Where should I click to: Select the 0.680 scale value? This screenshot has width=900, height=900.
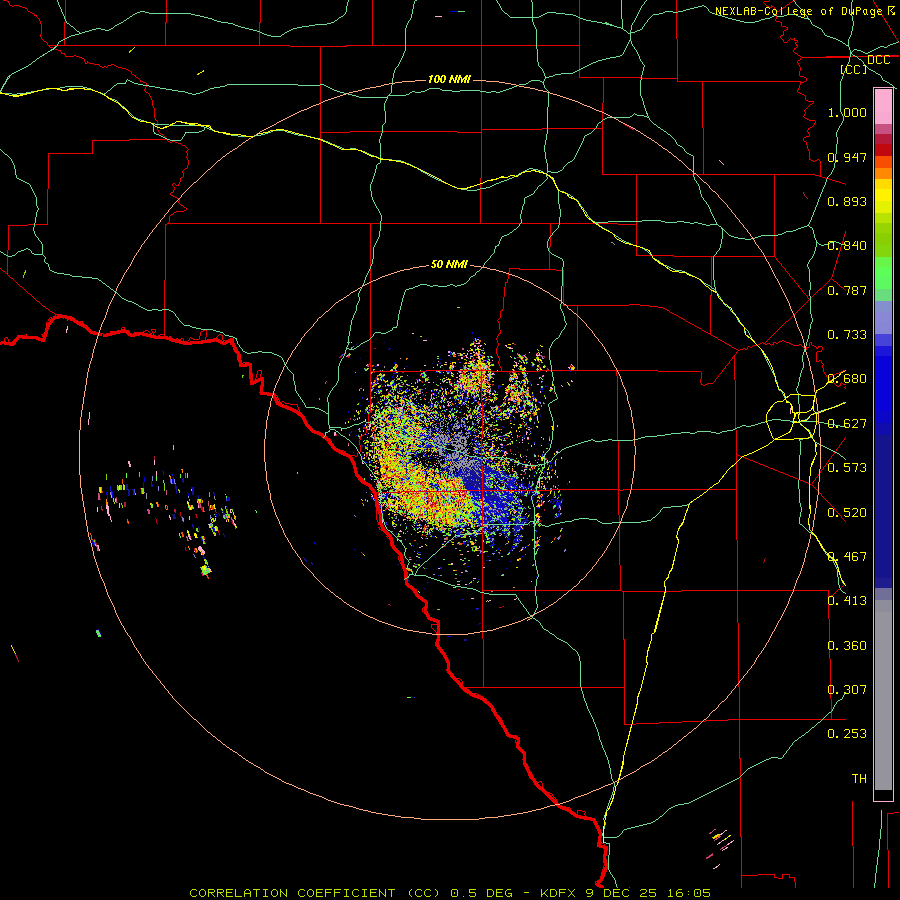[847, 379]
